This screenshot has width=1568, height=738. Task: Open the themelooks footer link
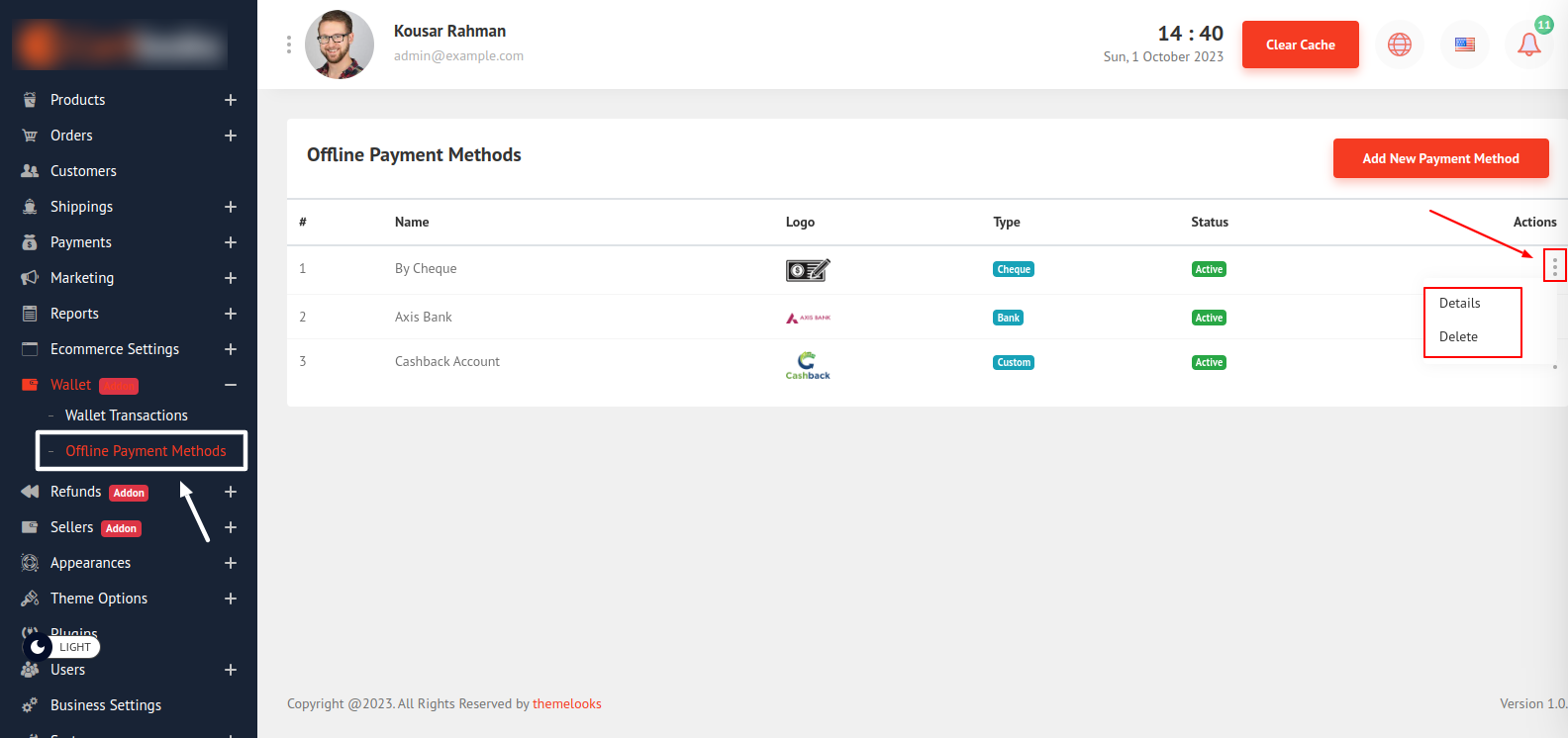(x=567, y=704)
